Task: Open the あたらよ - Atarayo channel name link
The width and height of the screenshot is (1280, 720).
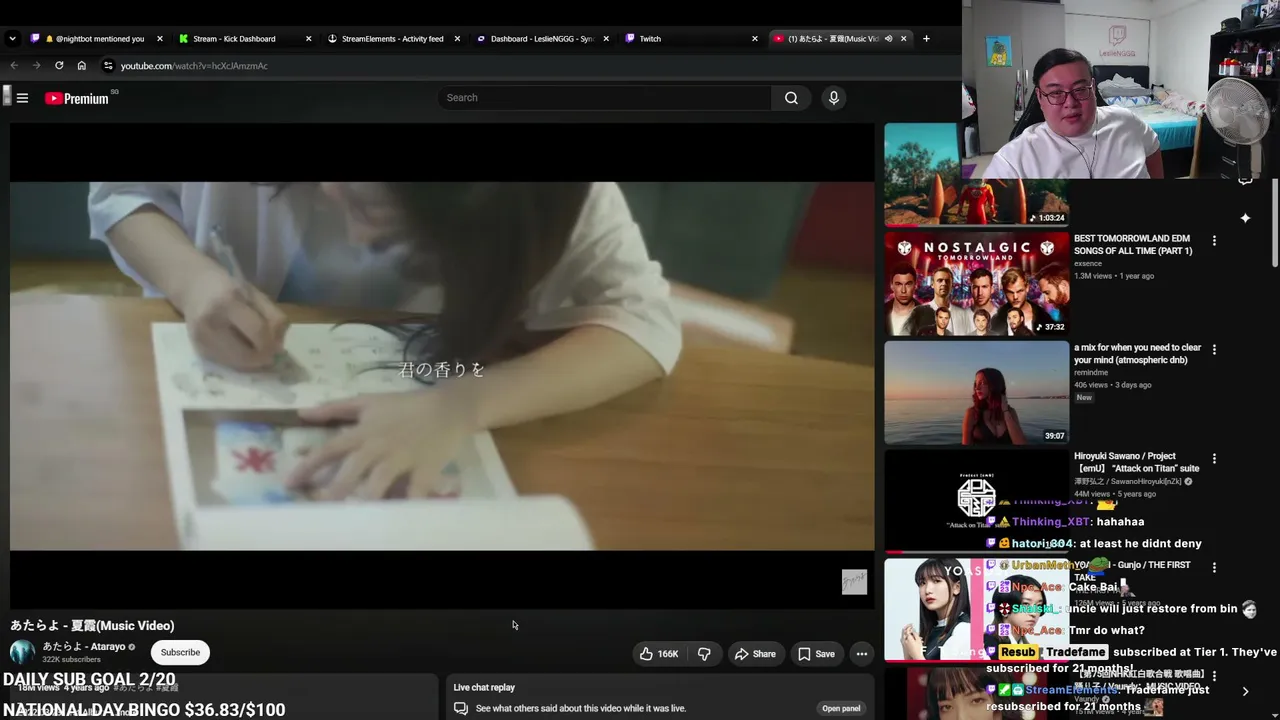Action: [84, 647]
